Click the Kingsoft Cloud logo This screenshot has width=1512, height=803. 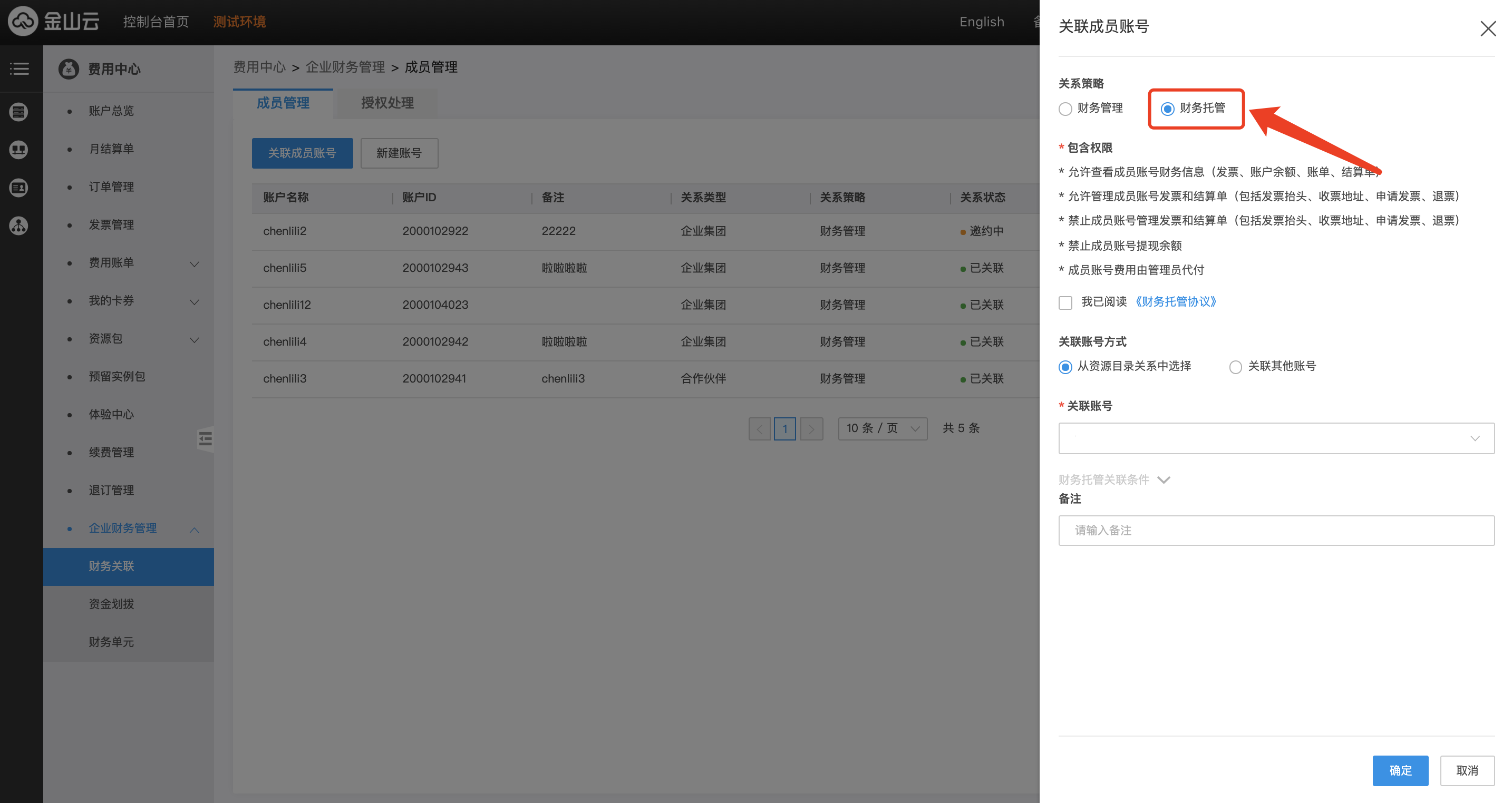click(53, 21)
